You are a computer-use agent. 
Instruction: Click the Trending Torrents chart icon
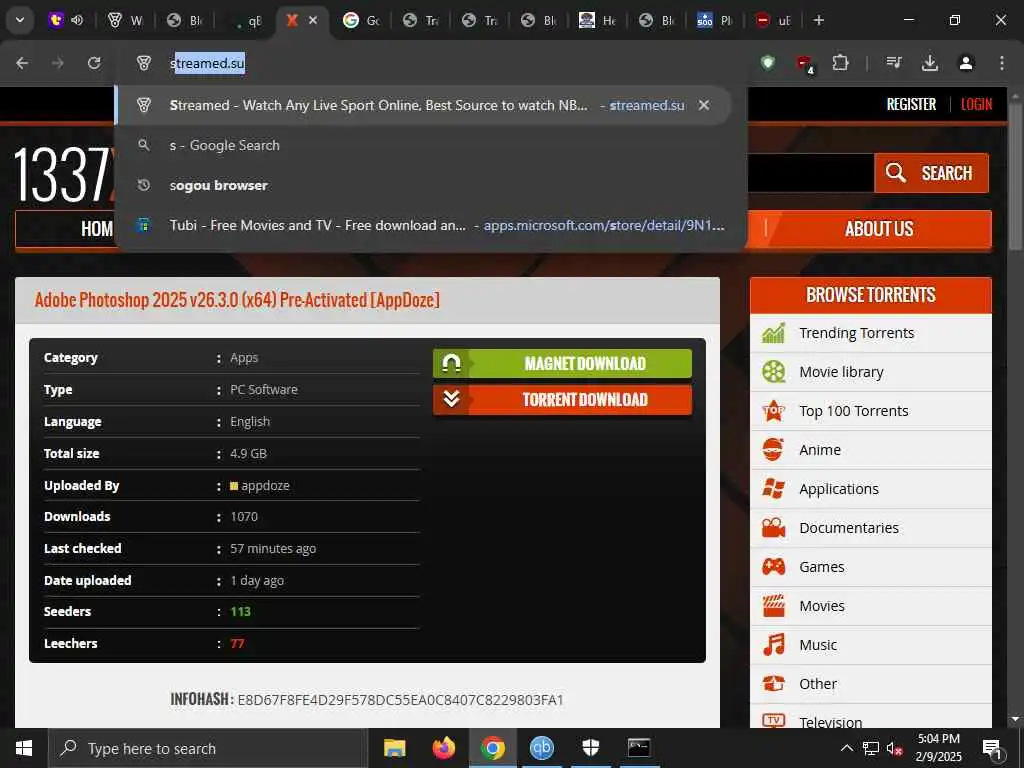(x=773, y=333)
